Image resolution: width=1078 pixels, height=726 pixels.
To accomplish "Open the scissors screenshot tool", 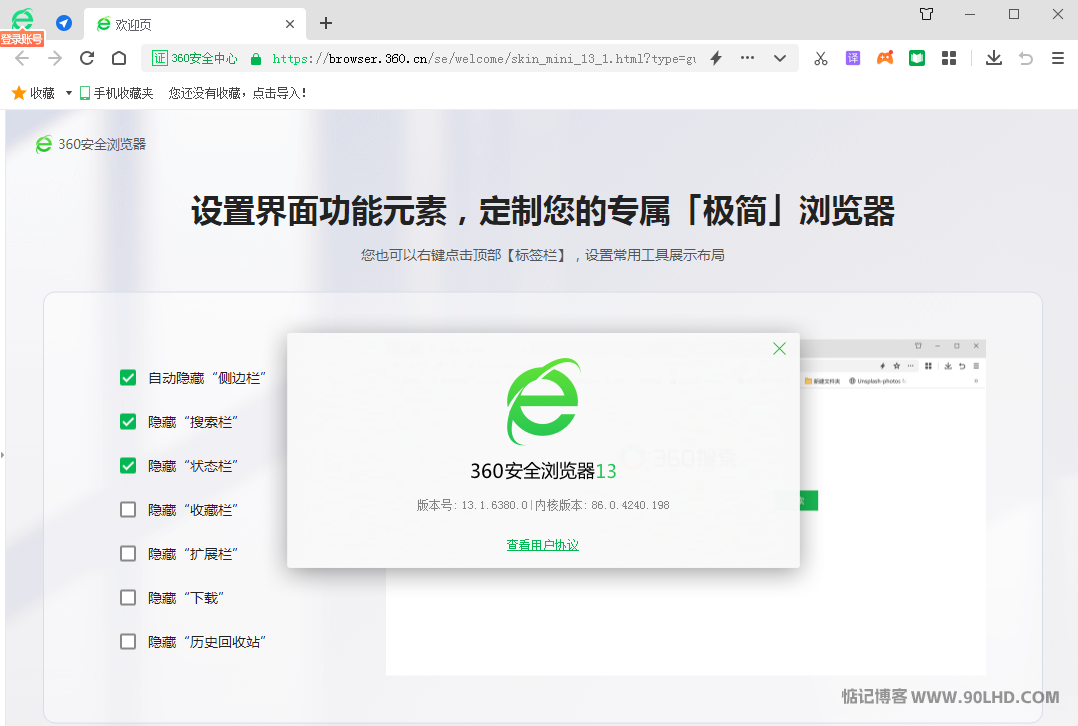I will pyautogui.click(x=821, y=58).
